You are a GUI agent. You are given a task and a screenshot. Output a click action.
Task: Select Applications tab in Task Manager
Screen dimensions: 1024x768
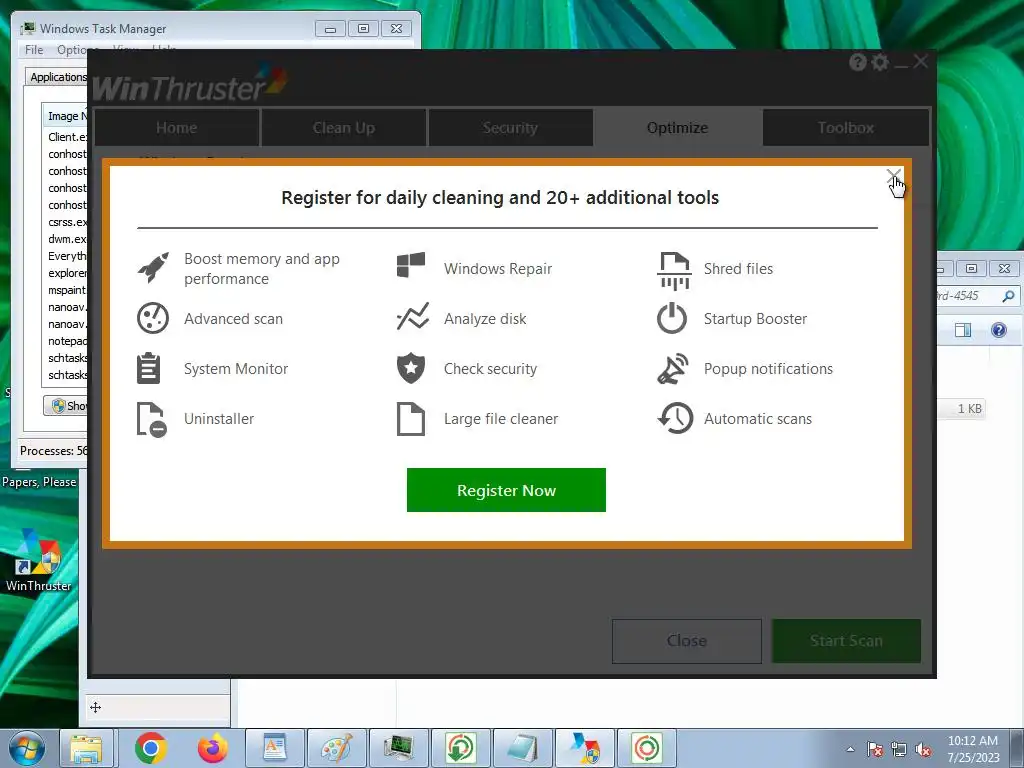57,77
